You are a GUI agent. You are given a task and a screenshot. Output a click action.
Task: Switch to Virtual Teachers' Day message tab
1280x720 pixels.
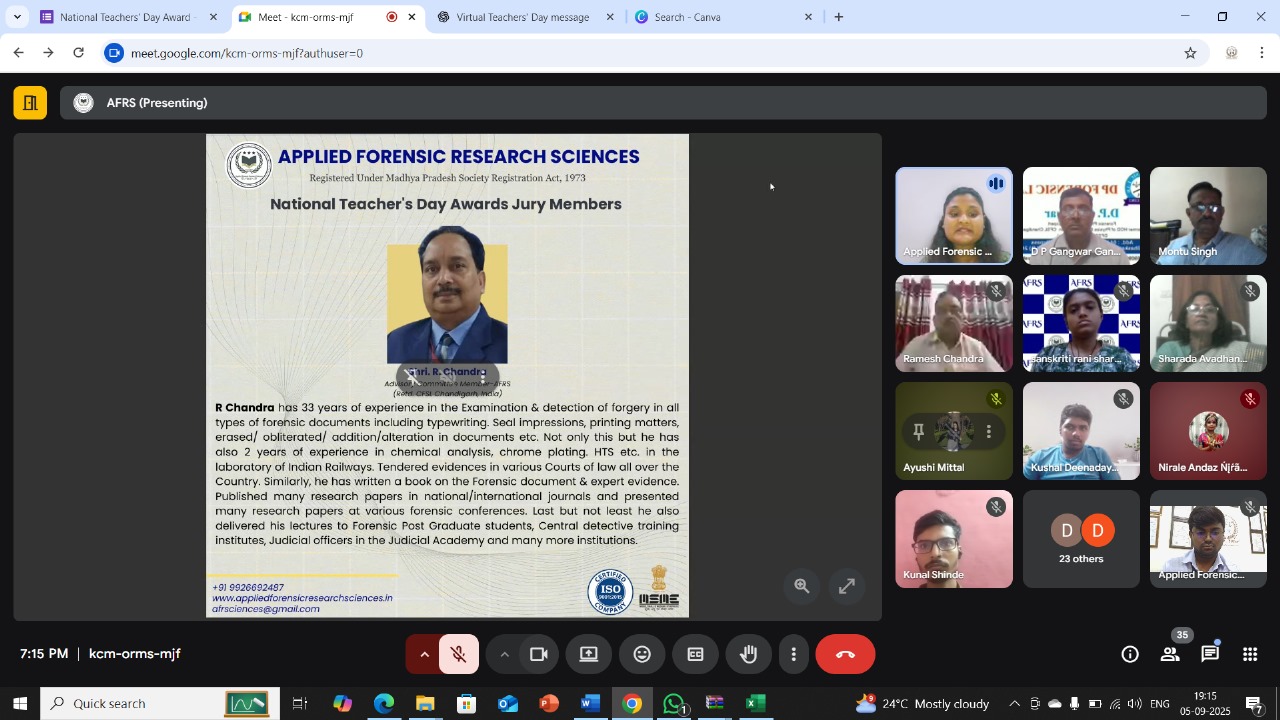point(523,17)
